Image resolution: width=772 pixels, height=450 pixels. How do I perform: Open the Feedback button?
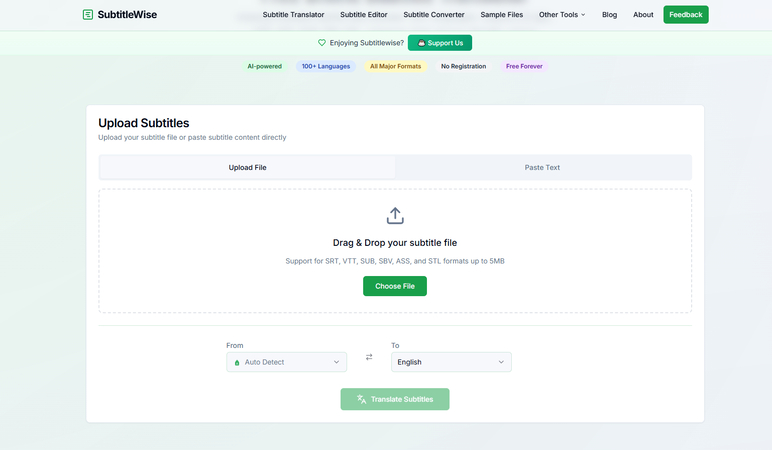pos(685,15)
